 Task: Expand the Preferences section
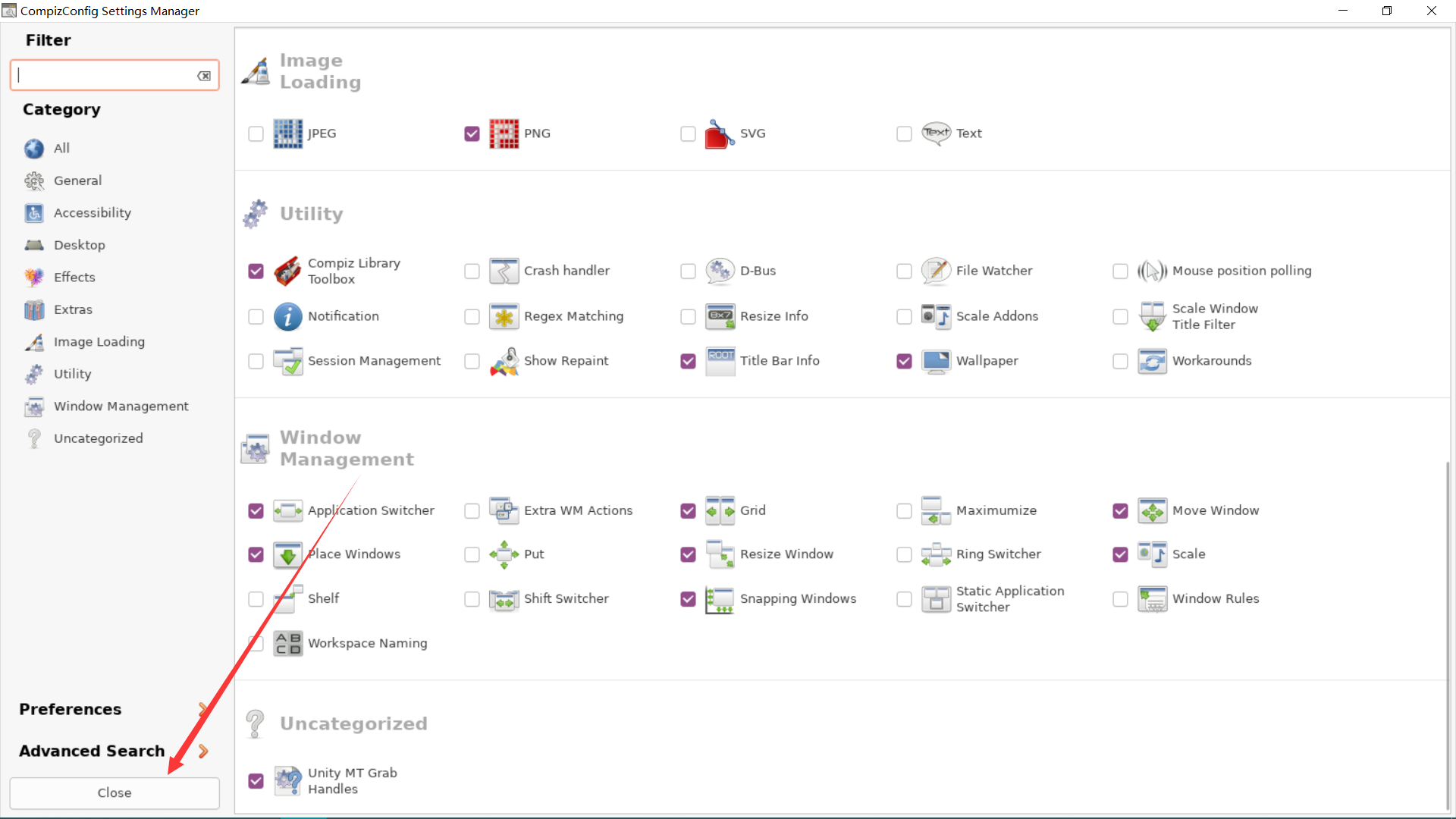[x=70, y=709]
